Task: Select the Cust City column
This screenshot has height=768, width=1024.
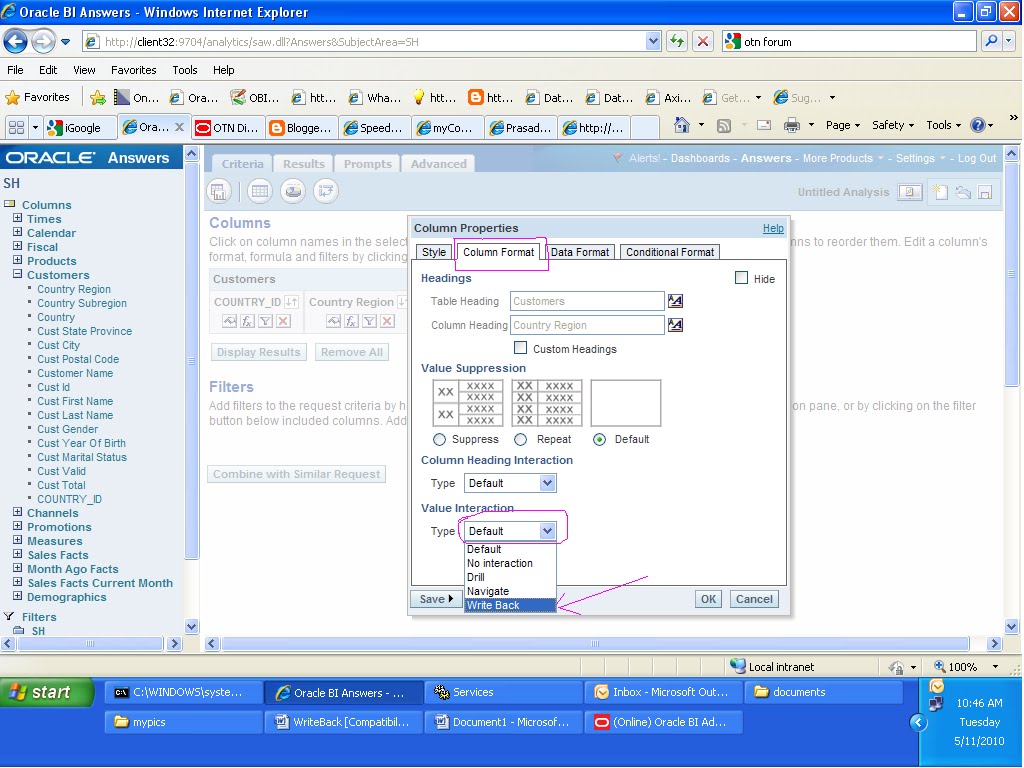Action: pyautogui.click(x=58, y=345)
